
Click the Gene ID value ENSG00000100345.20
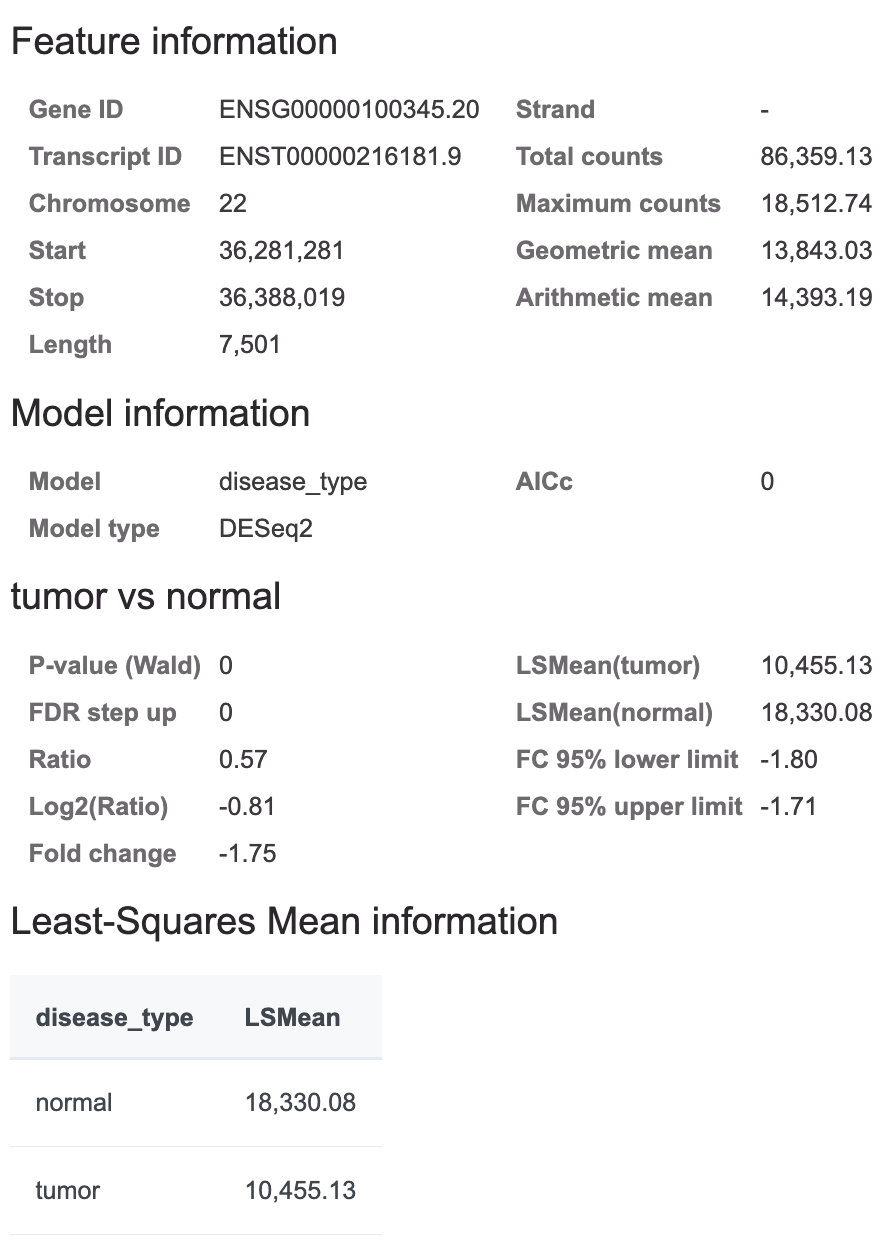(x=349, y=110)
